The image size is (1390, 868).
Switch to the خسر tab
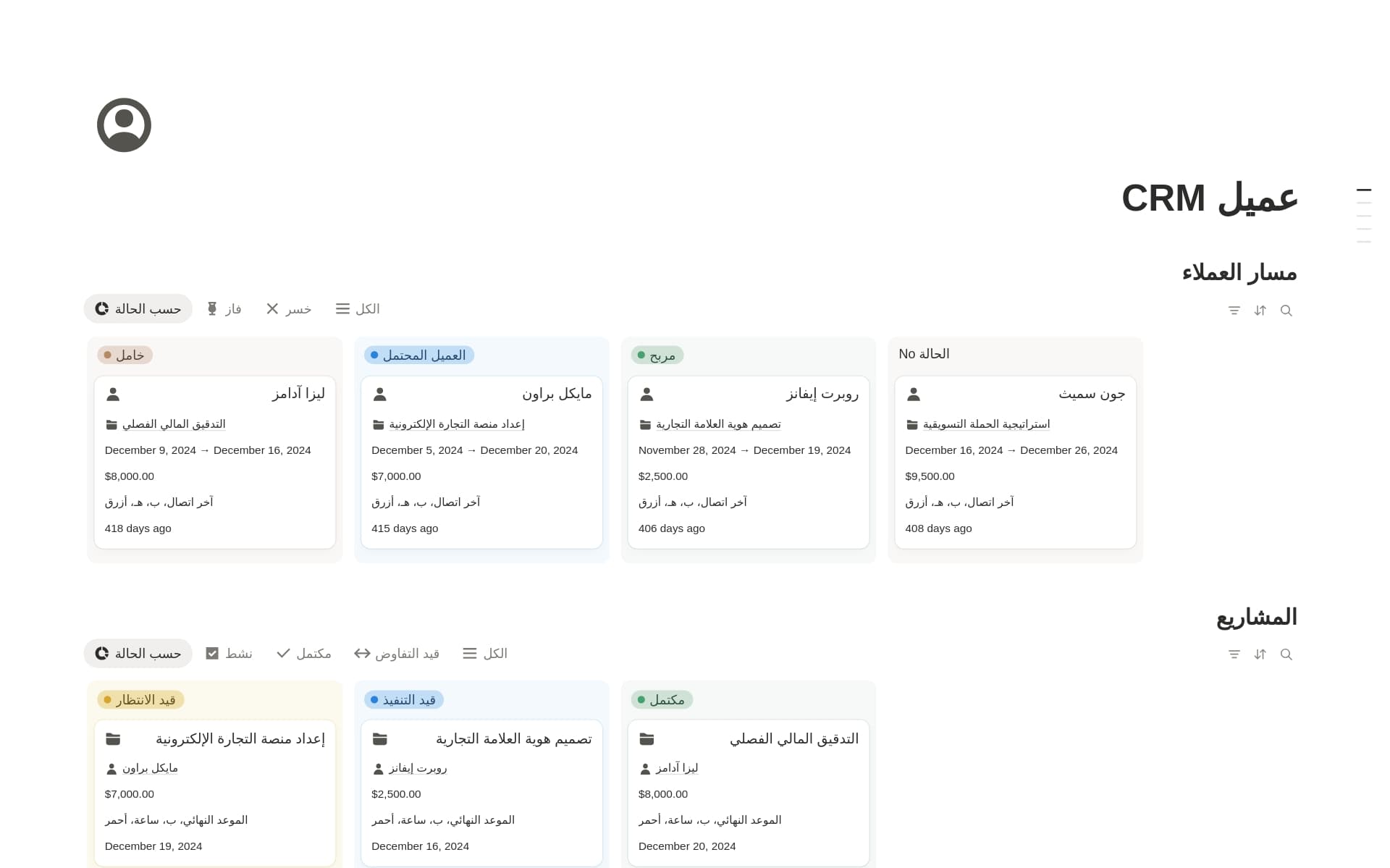point(288,309)
